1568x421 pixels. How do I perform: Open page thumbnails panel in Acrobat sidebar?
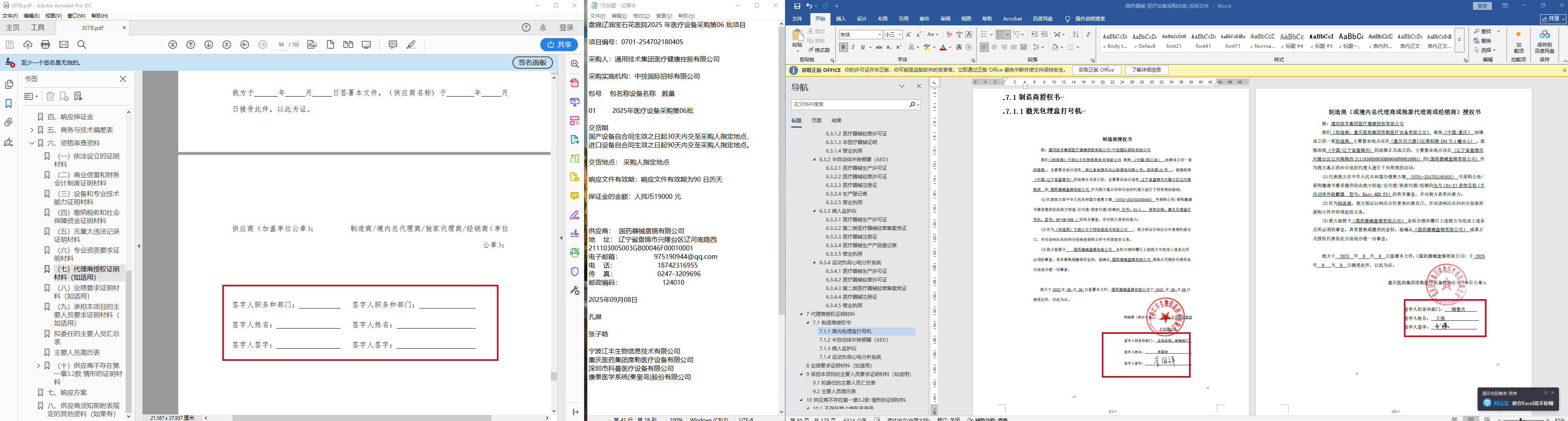coord(9,85)
